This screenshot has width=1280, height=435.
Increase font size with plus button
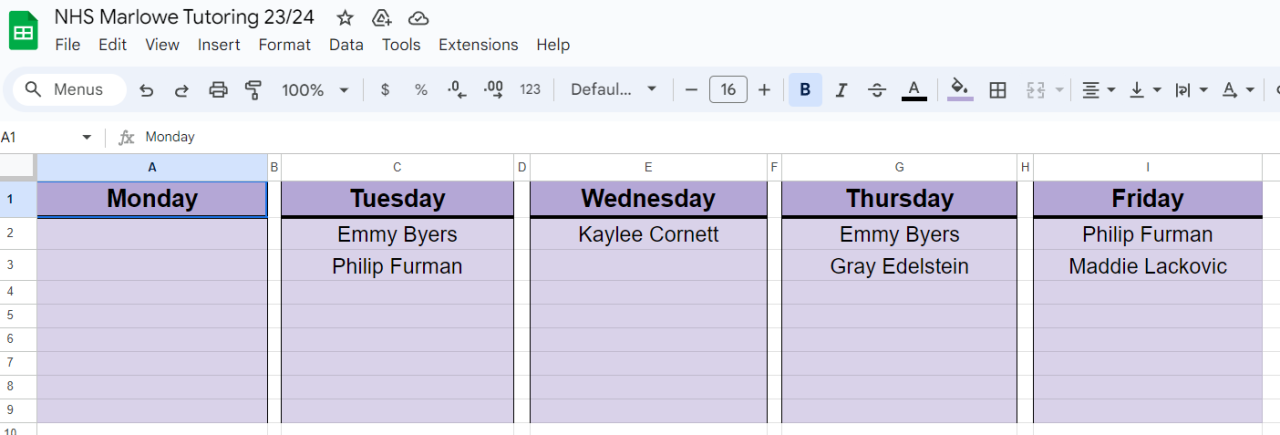click(x=764, y=90)
